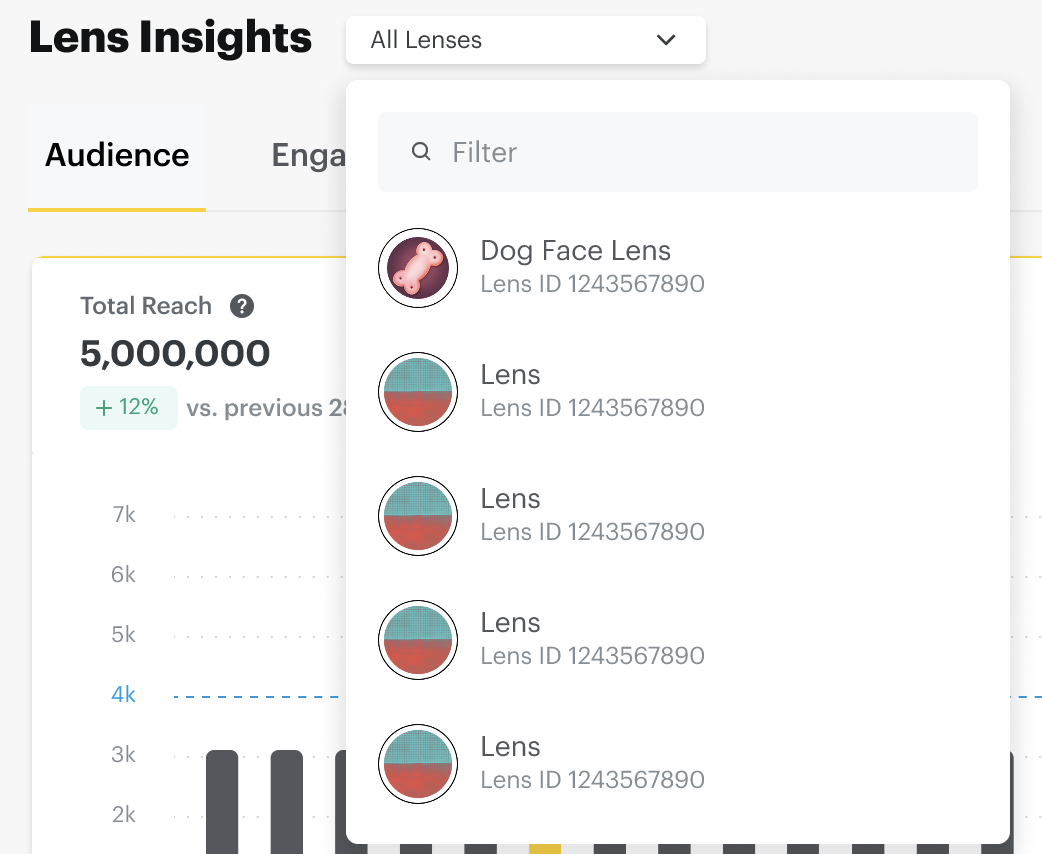
Task: Click the All Lenses dropdown label
Action: point(426,40)
